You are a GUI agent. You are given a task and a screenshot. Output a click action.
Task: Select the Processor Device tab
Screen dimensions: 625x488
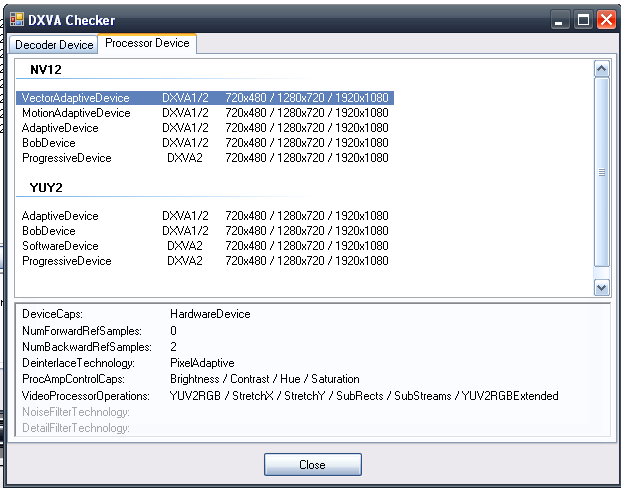[147, 43]
